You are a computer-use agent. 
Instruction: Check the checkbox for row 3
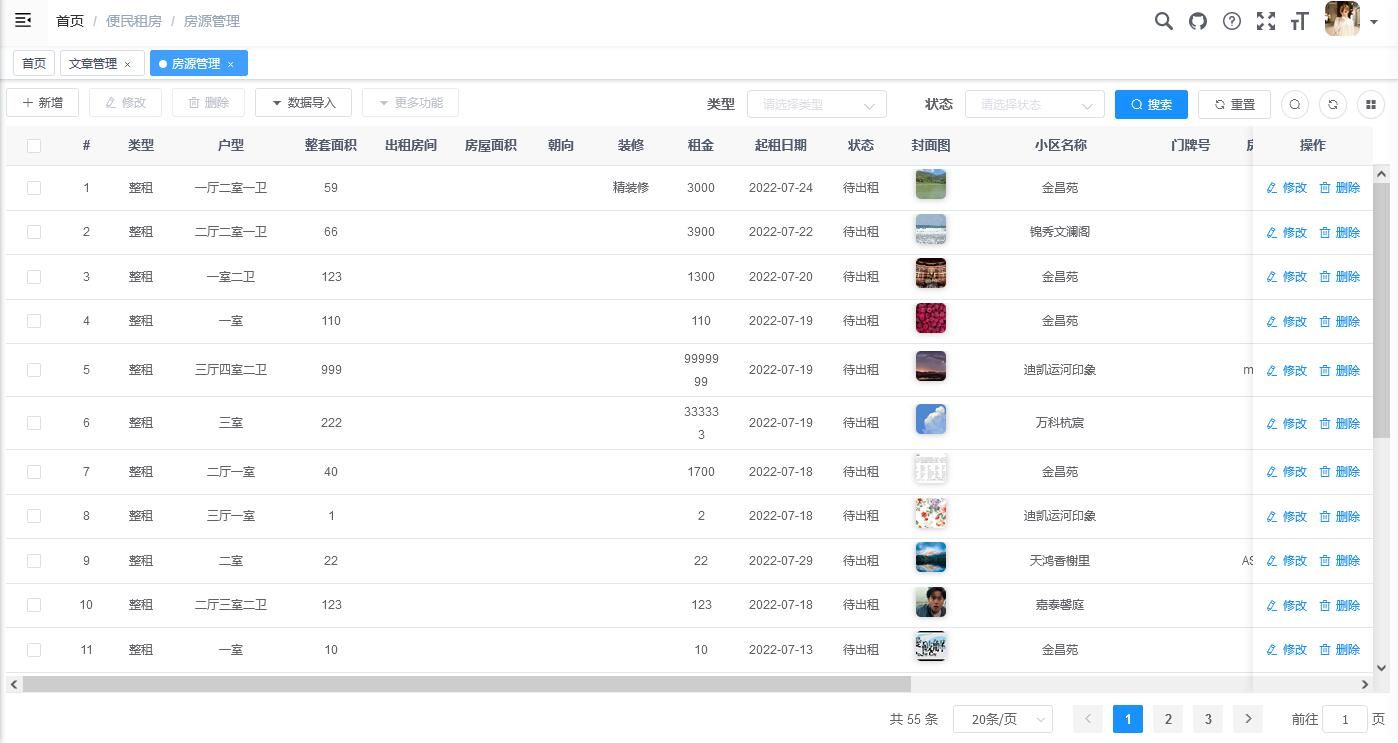(x=34, y=277)
